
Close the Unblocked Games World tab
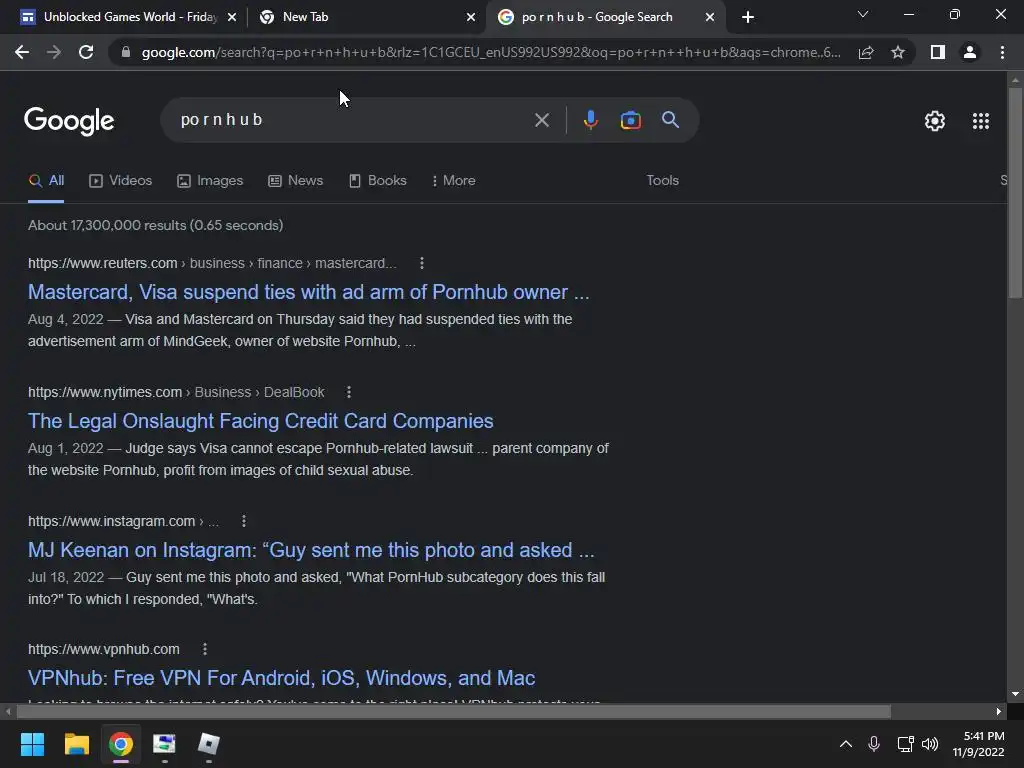click(232, 18)
